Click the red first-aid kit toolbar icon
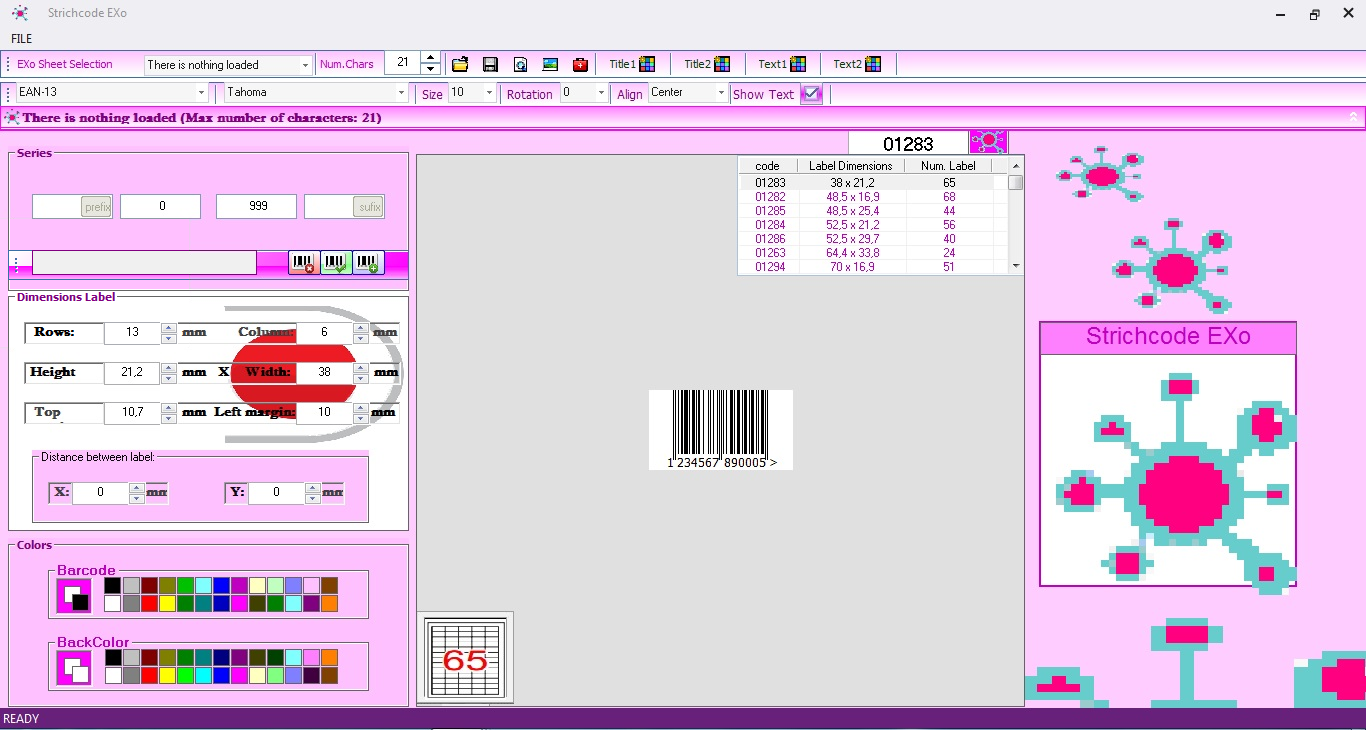Viewport: 1366px width, 730px height. click(x=580, y=64)
